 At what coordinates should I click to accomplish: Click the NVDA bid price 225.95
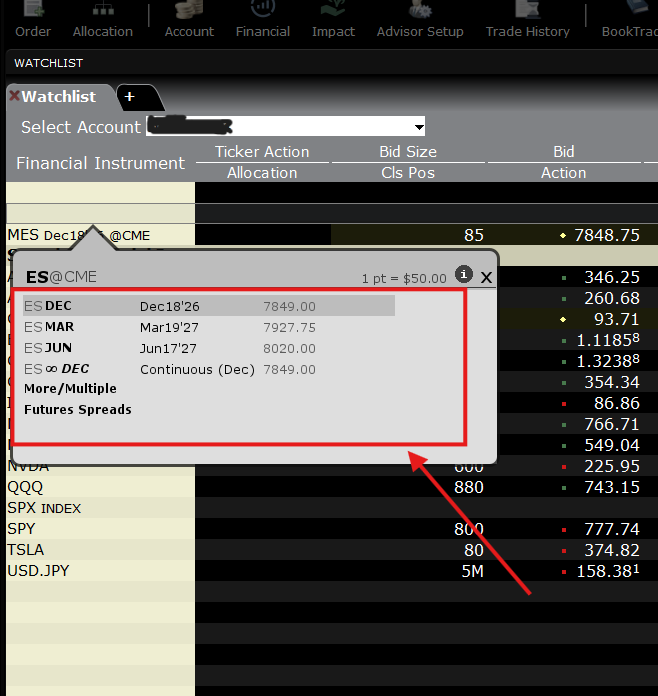coord(611,466)
